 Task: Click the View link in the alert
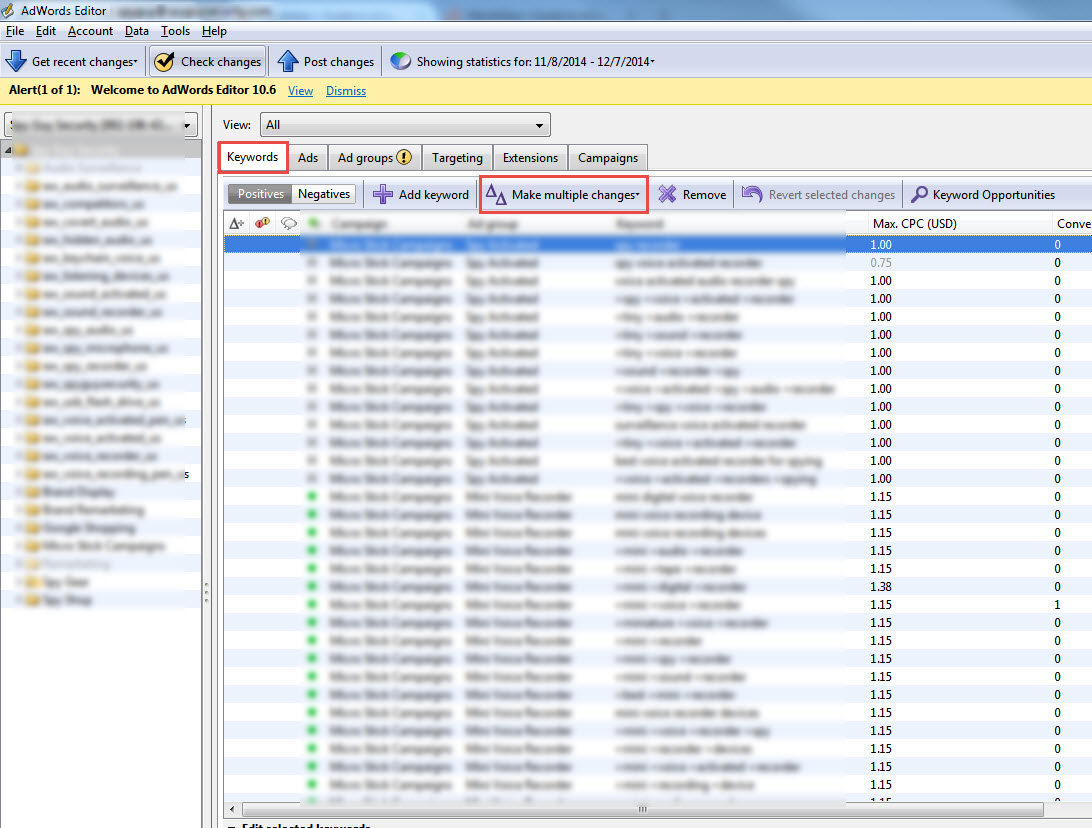point(300,91)
